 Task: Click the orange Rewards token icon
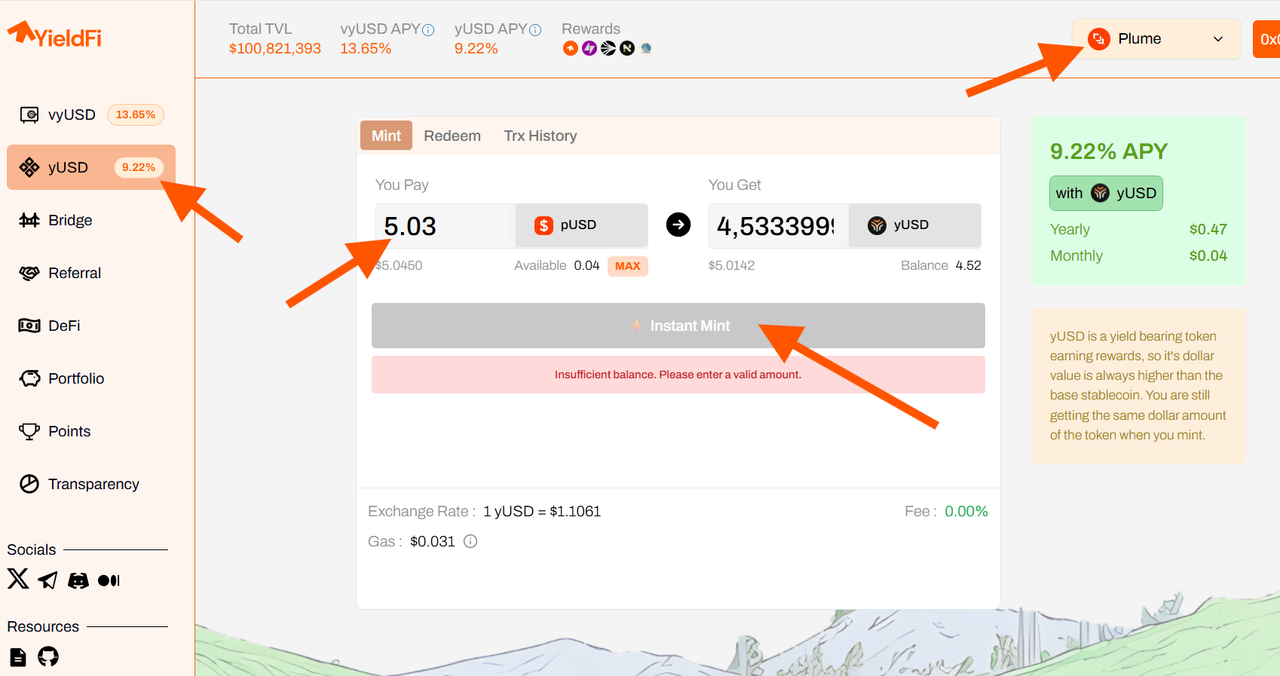tap(570, 48)
